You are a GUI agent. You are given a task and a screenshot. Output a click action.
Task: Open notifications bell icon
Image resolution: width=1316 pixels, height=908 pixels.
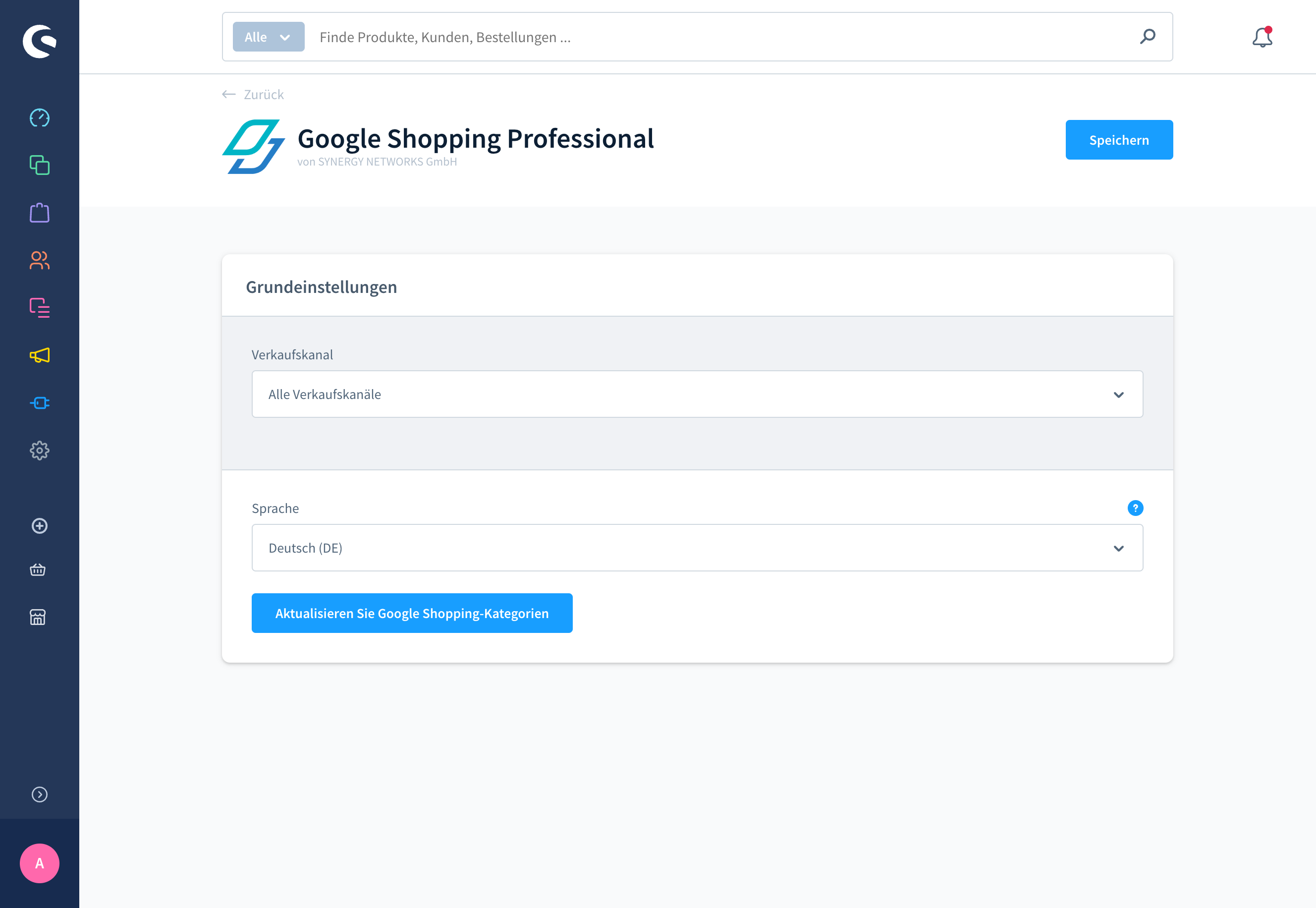pos(1262,37)
